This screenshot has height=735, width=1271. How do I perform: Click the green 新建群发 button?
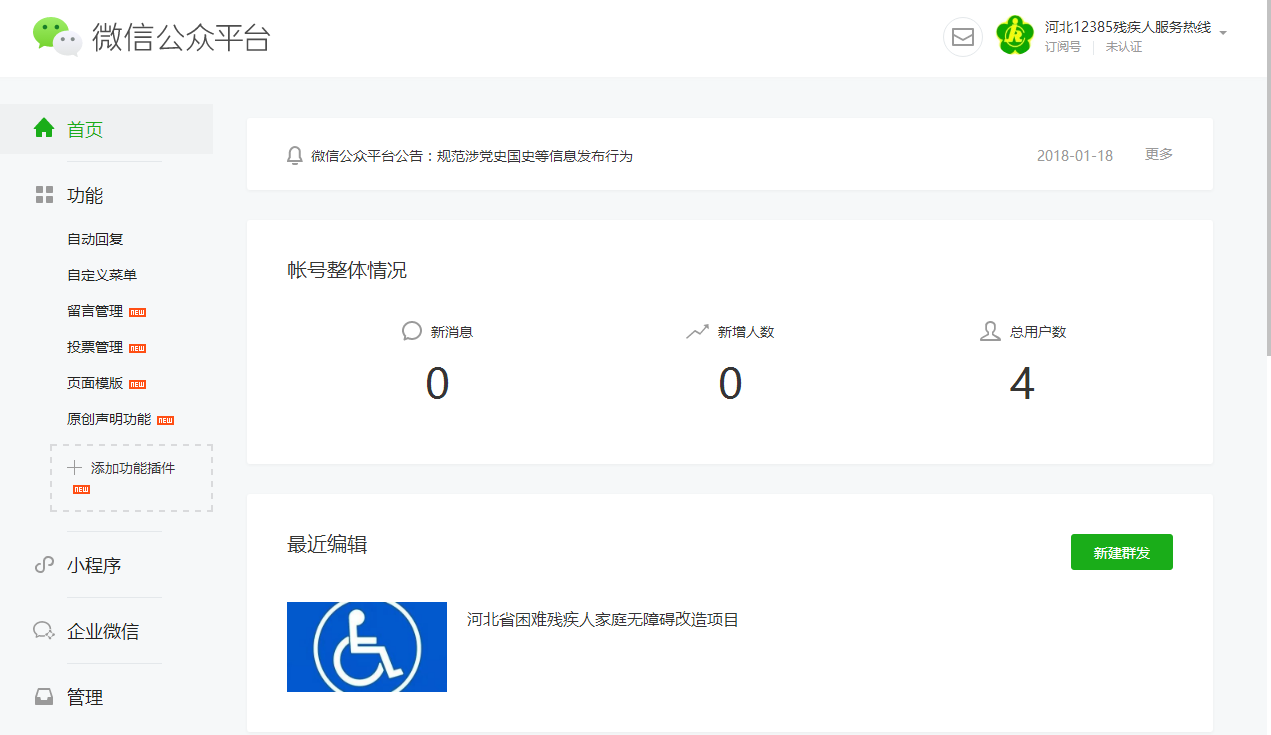pos(1121,552)
